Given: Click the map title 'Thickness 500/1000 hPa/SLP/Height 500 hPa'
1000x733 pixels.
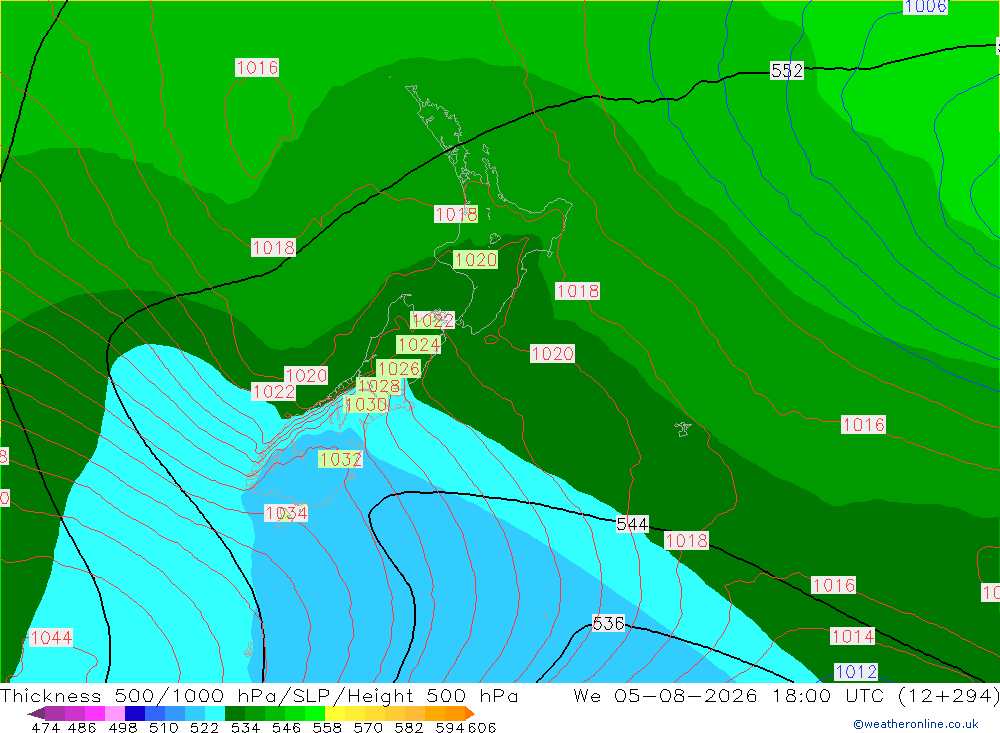Looking at the screenshot, I should tap(259, 695).
